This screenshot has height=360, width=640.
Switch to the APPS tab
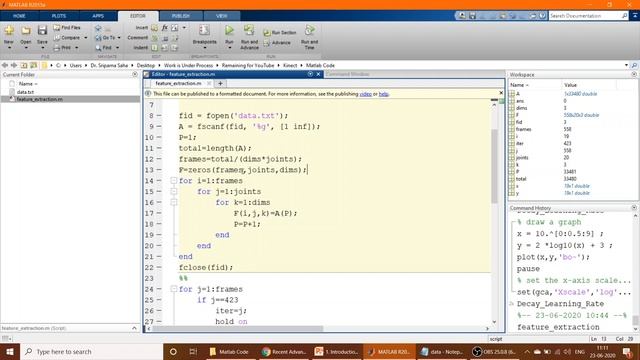pos(98,16)
